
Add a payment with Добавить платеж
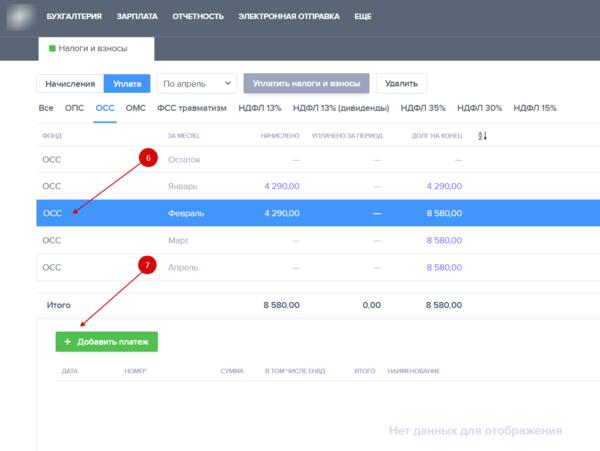click(x=106, y=341)
